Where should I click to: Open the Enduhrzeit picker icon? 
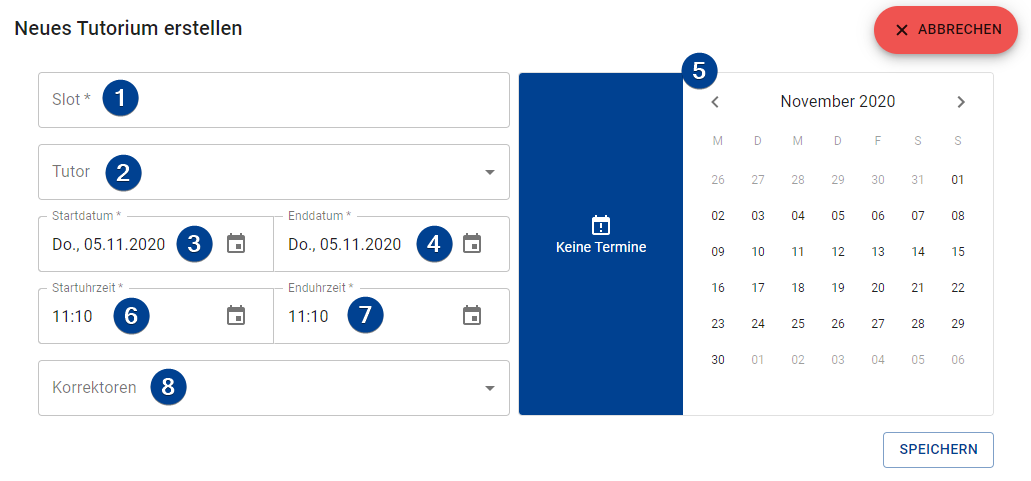click(x=471, y=316)
